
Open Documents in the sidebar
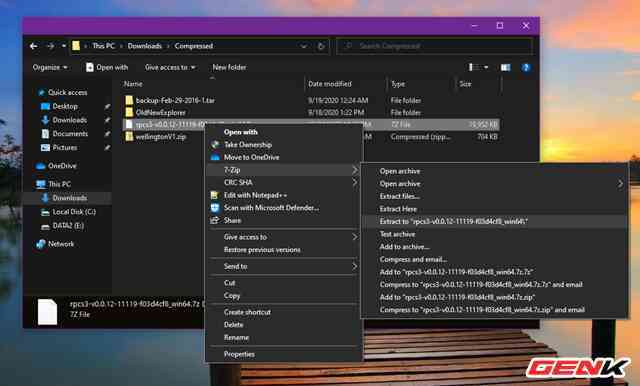coord(70,134)
